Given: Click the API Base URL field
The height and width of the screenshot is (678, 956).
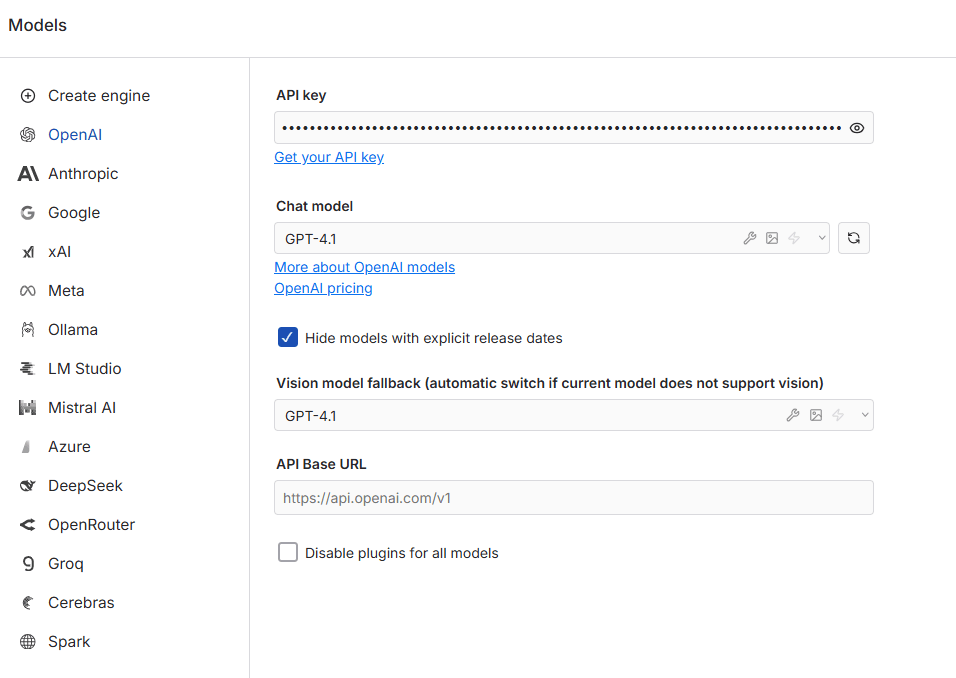Looking at the screenshot, I should [x=573, y=497].
